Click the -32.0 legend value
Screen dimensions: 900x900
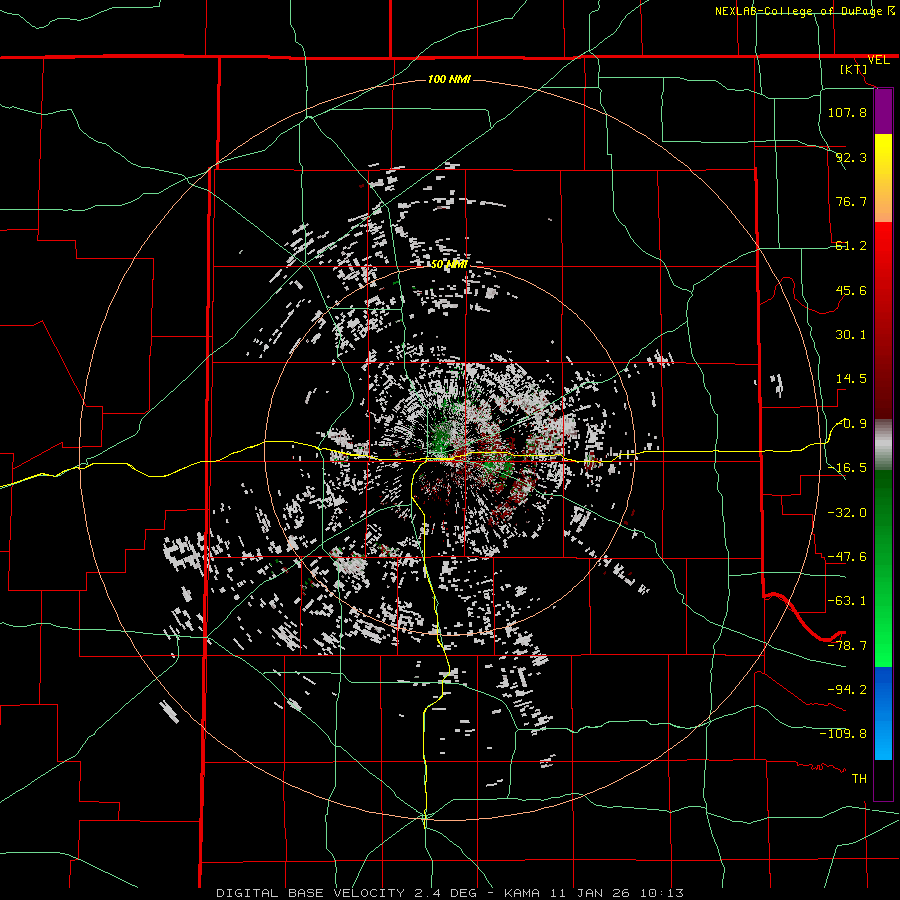(847, 513)
